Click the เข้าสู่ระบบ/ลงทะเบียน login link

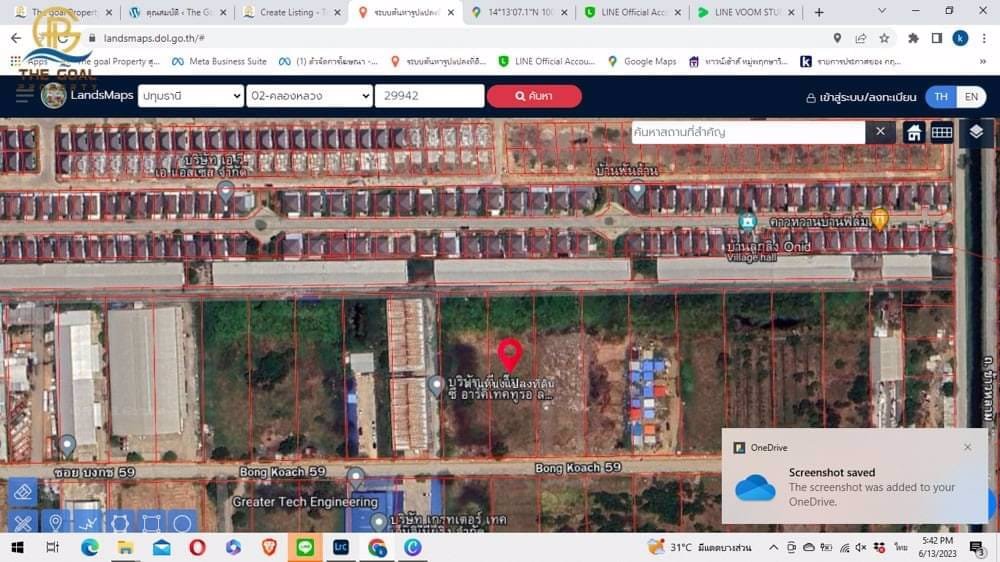pyautogui.click(x=861, y=97)
